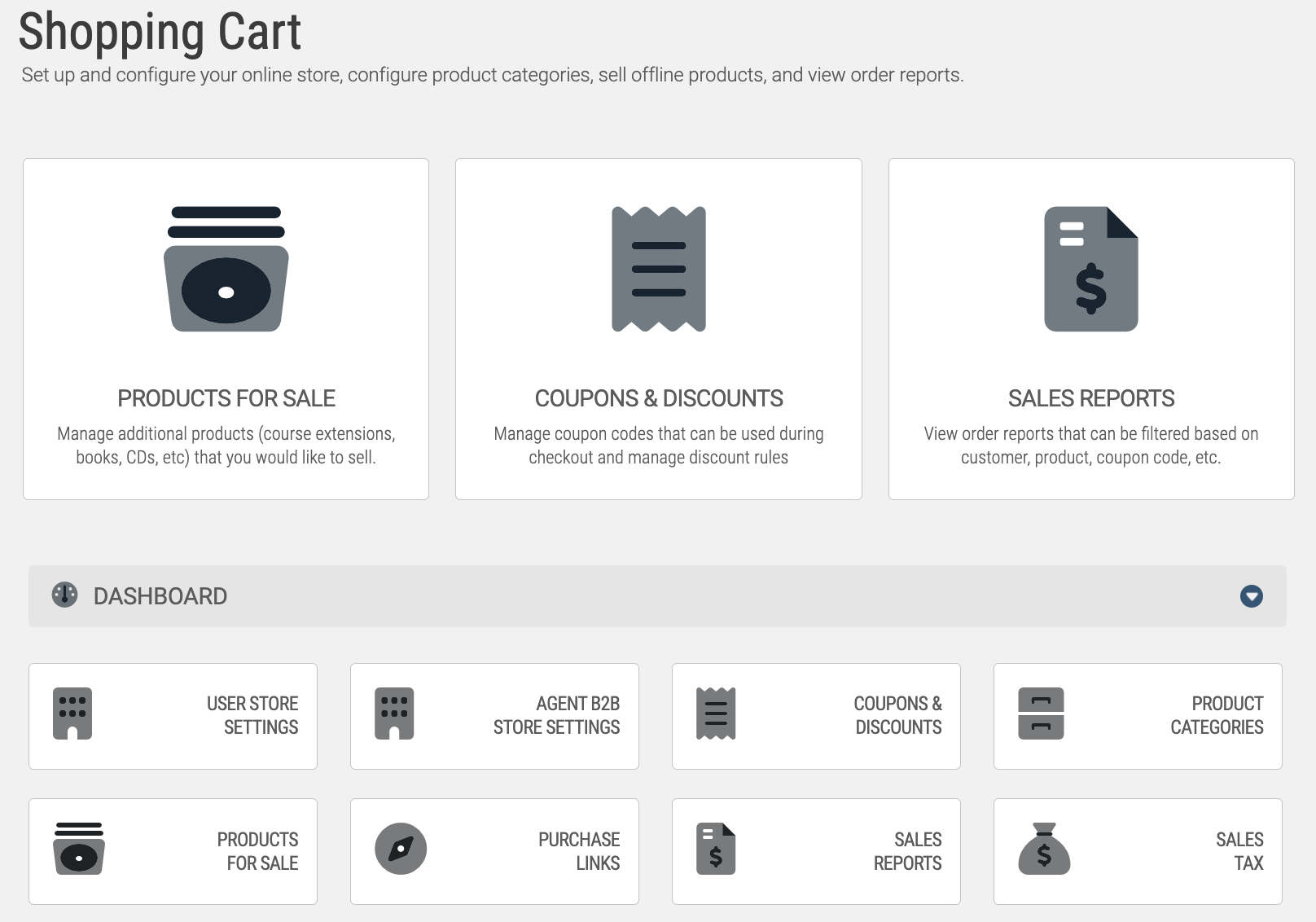Open the SALES REPORTS large card title
The height and width of the screenshot is (922, 1316).
pos(1091,398)
